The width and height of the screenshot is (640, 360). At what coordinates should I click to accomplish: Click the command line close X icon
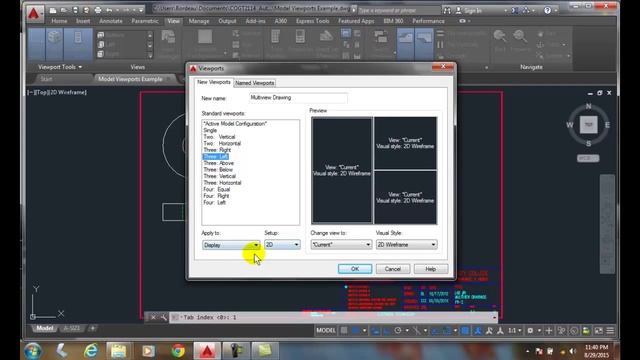pos(153,317)
